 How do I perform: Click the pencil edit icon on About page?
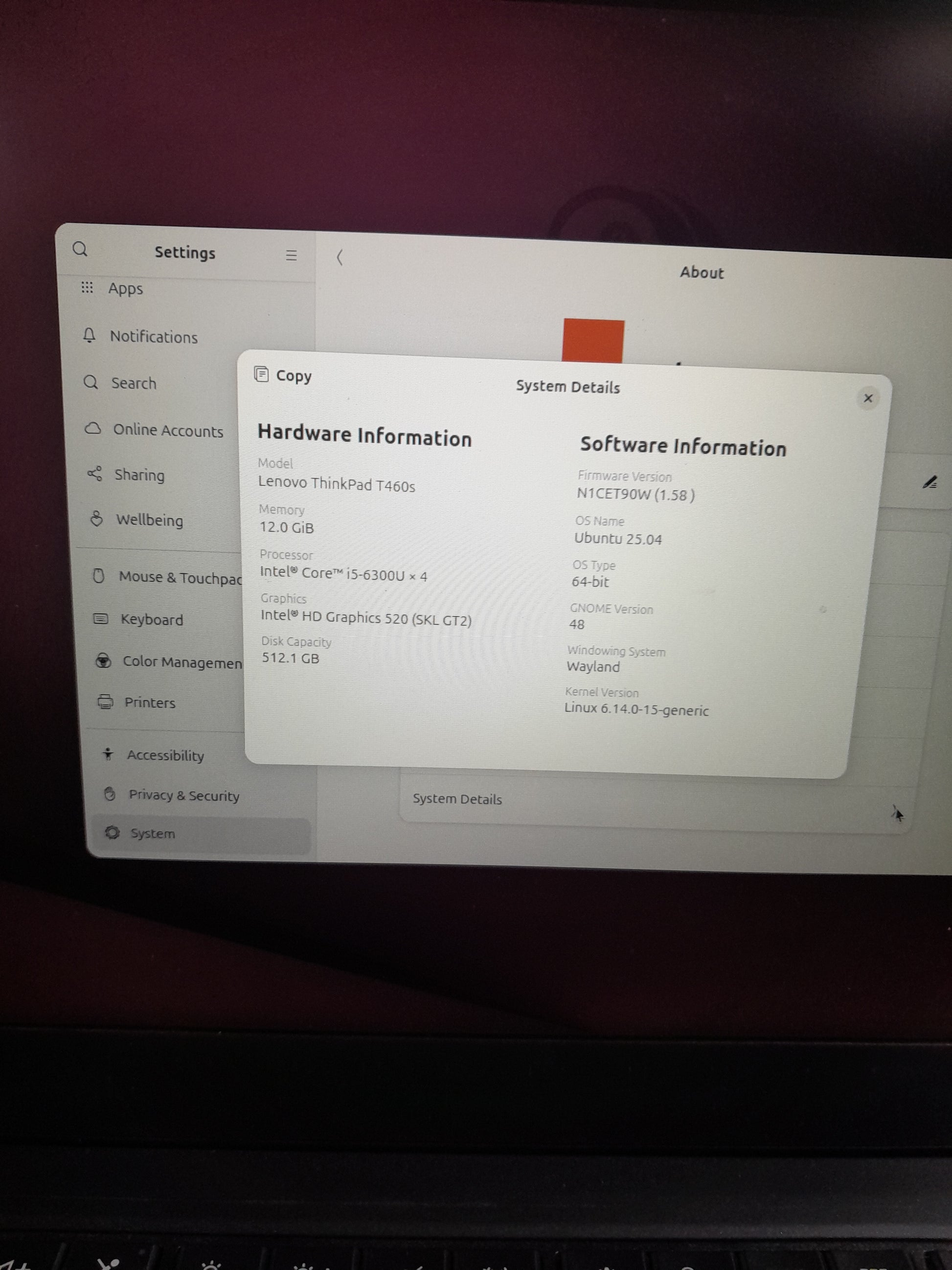(930, 482)
